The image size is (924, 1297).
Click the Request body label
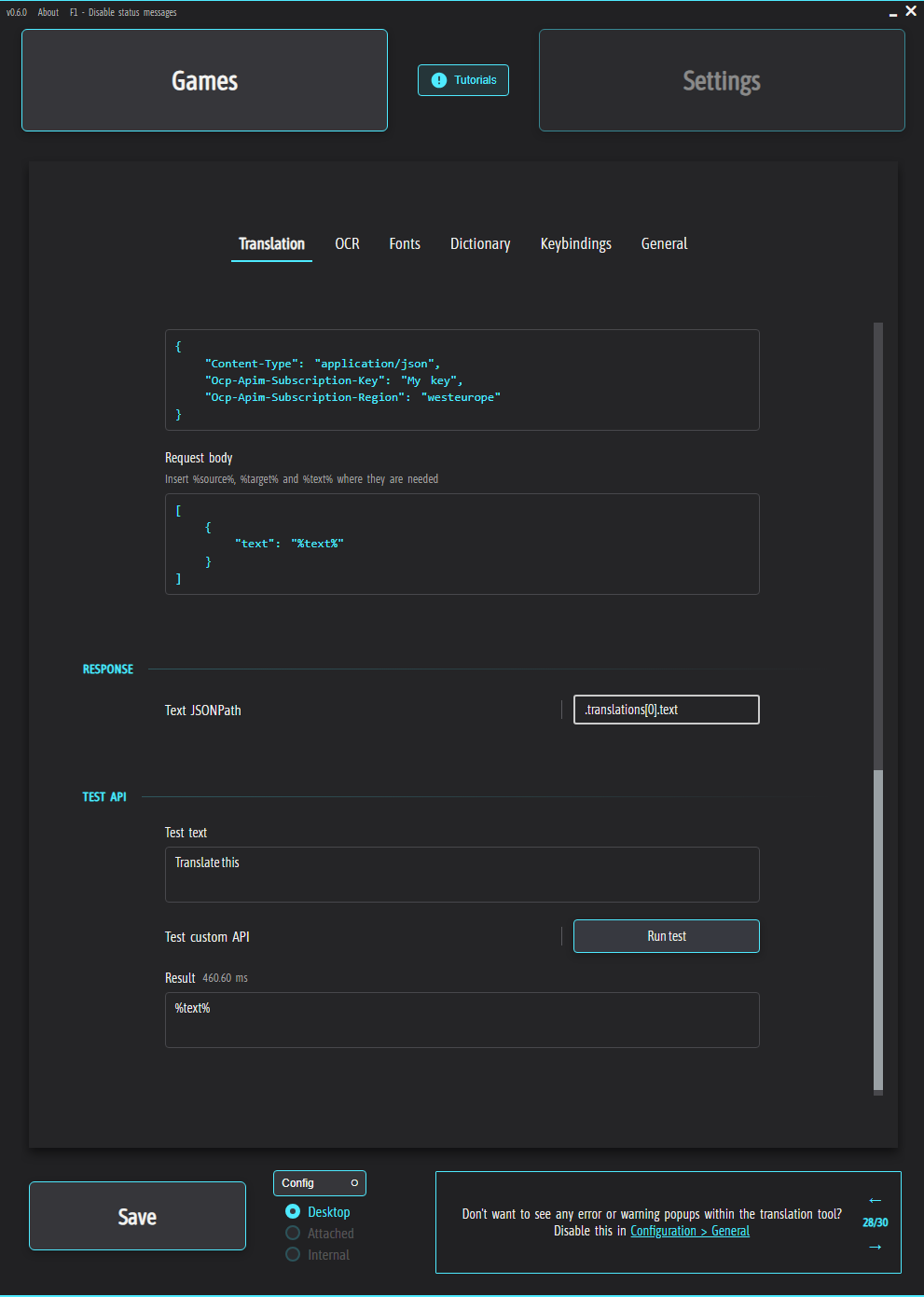(x=199, y=458)
